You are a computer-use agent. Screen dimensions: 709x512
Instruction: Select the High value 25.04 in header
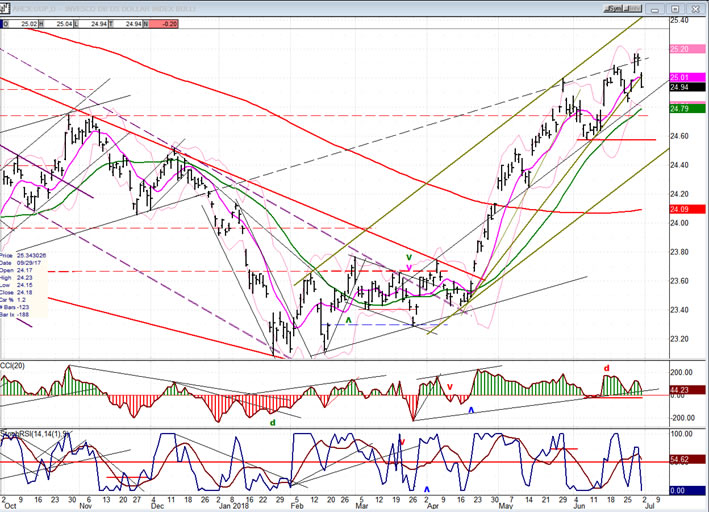59,24
